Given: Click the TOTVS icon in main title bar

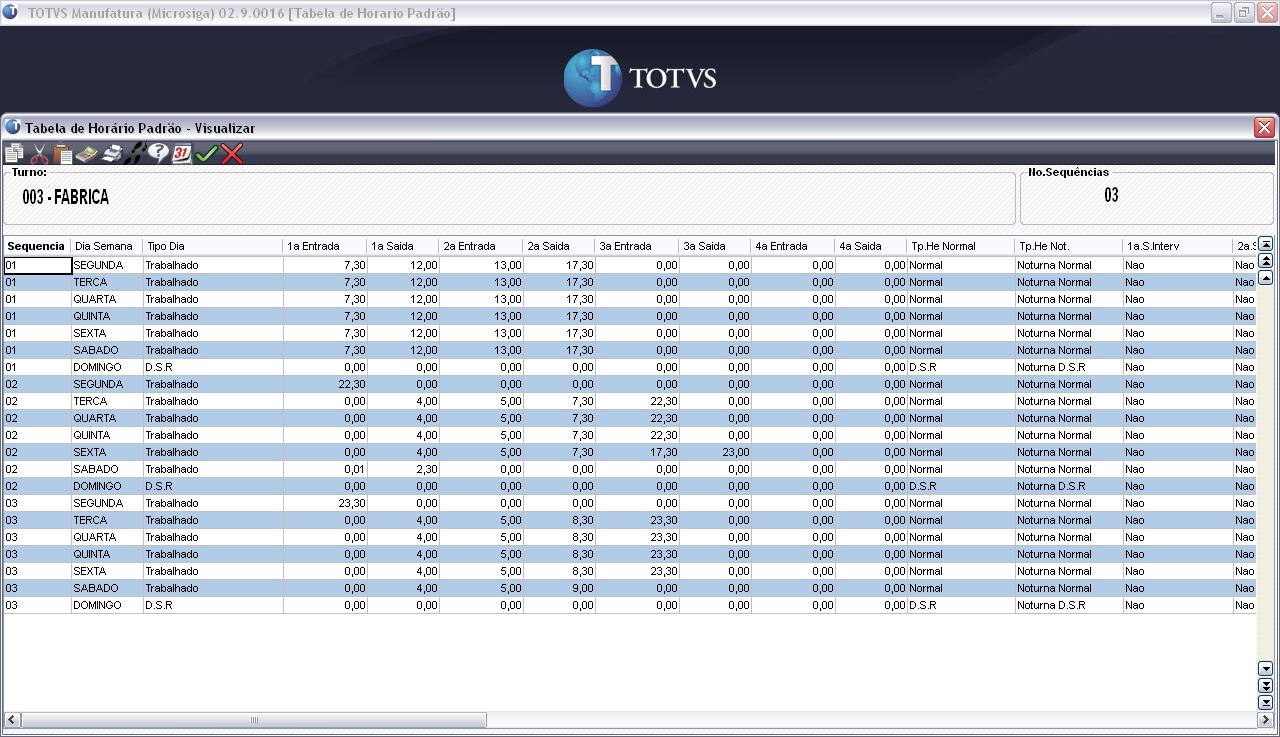Looking at the screenshot, I should click(10, 13).
